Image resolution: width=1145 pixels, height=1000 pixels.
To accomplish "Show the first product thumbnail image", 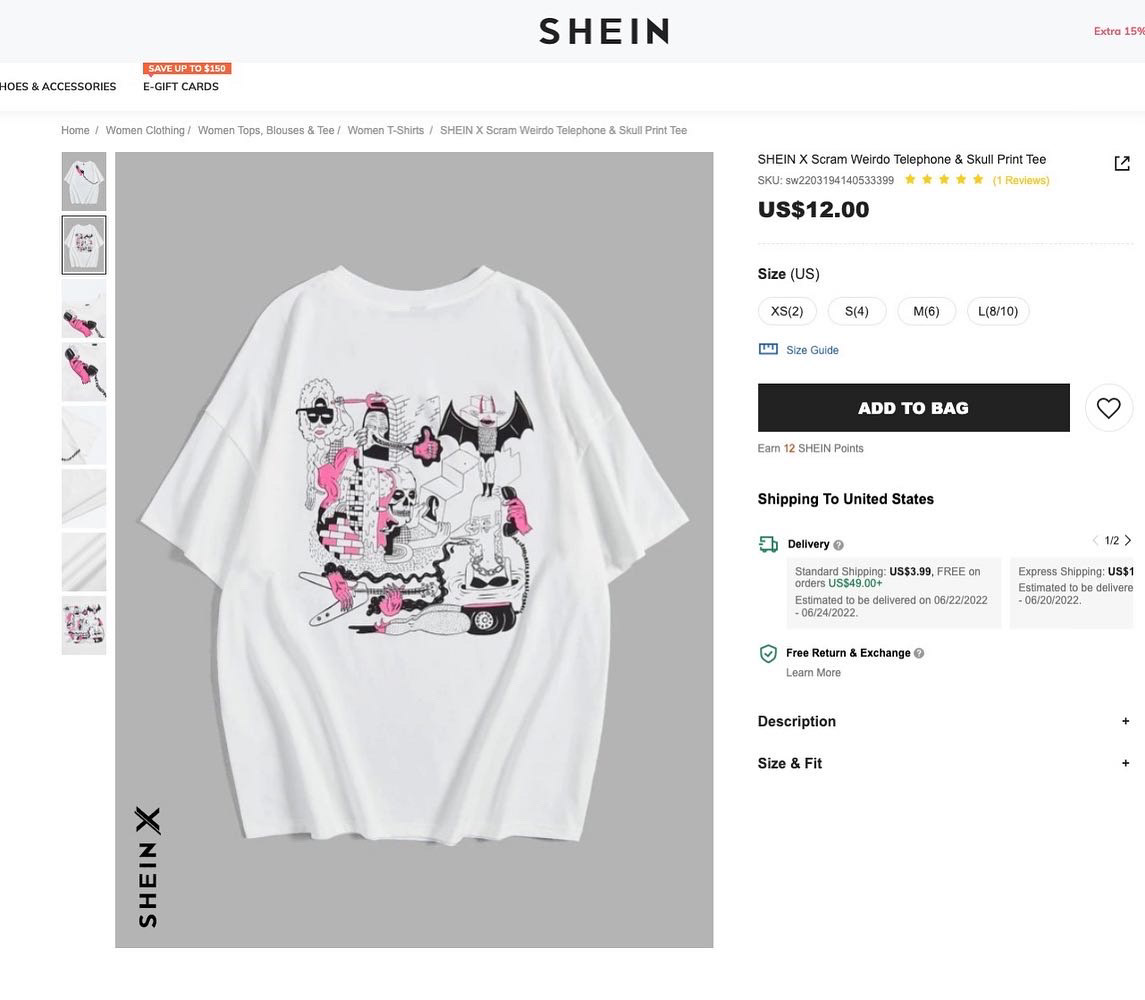I will click(x=84, y=181).
